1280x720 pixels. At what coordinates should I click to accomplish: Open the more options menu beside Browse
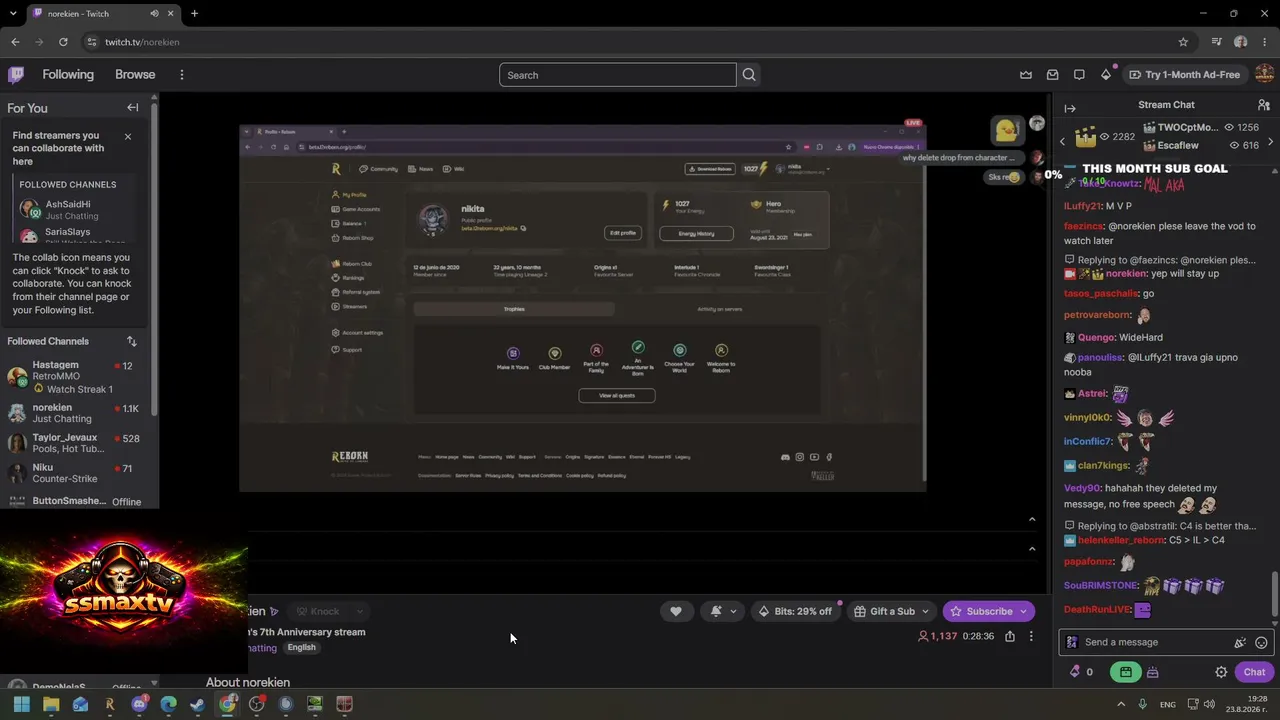click(182, 75)
